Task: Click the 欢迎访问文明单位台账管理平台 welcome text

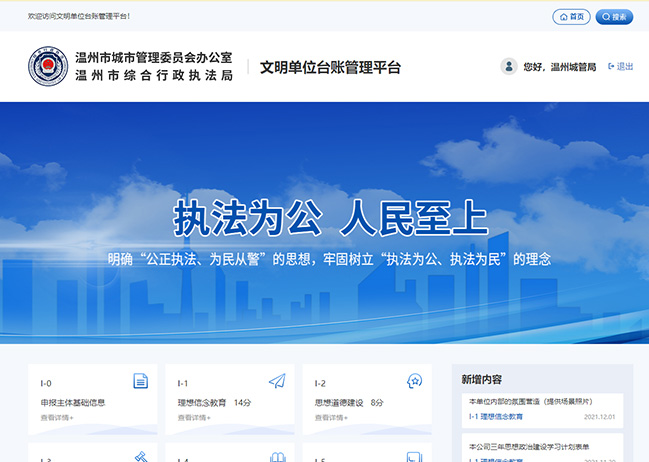Action: click(x=79, y=17)
